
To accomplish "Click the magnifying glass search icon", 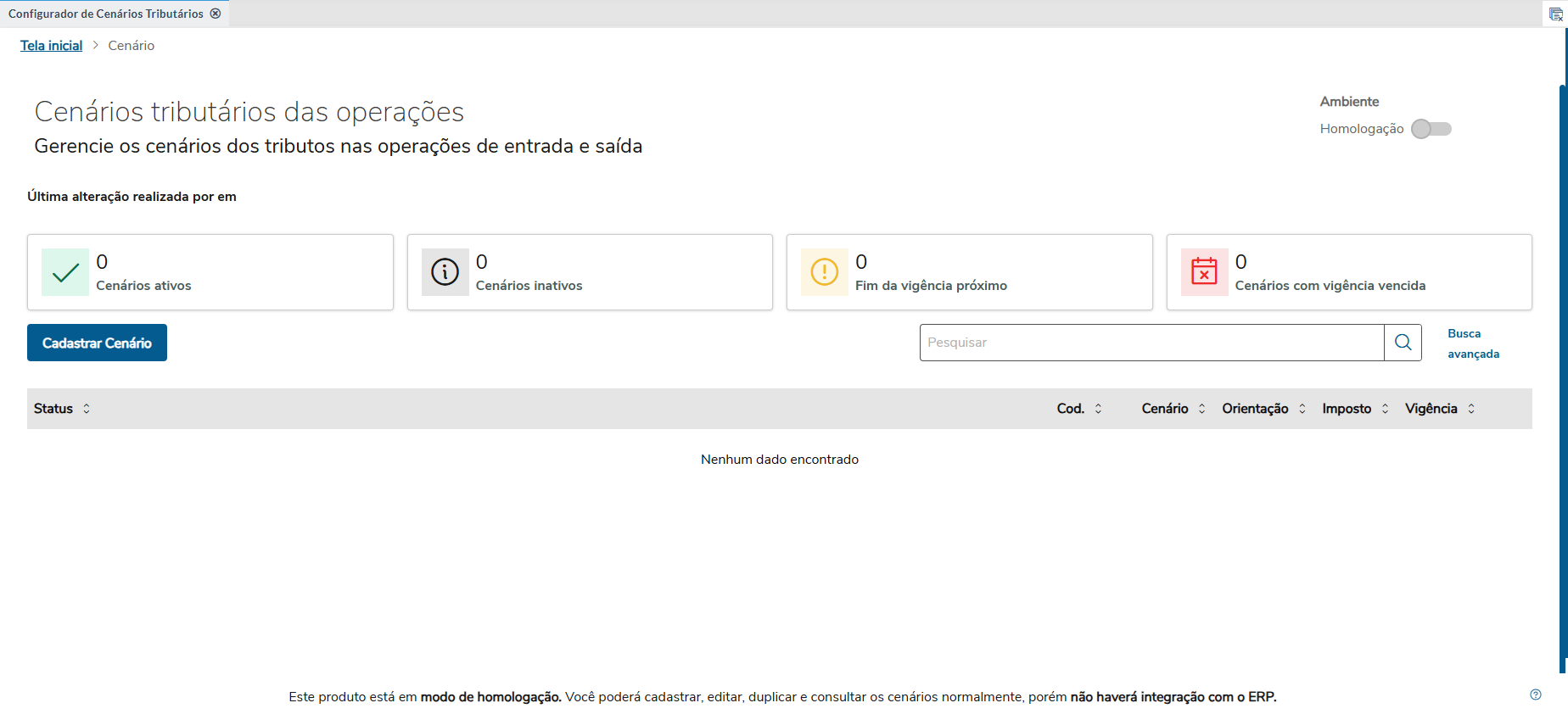I will pos(1403,343).
